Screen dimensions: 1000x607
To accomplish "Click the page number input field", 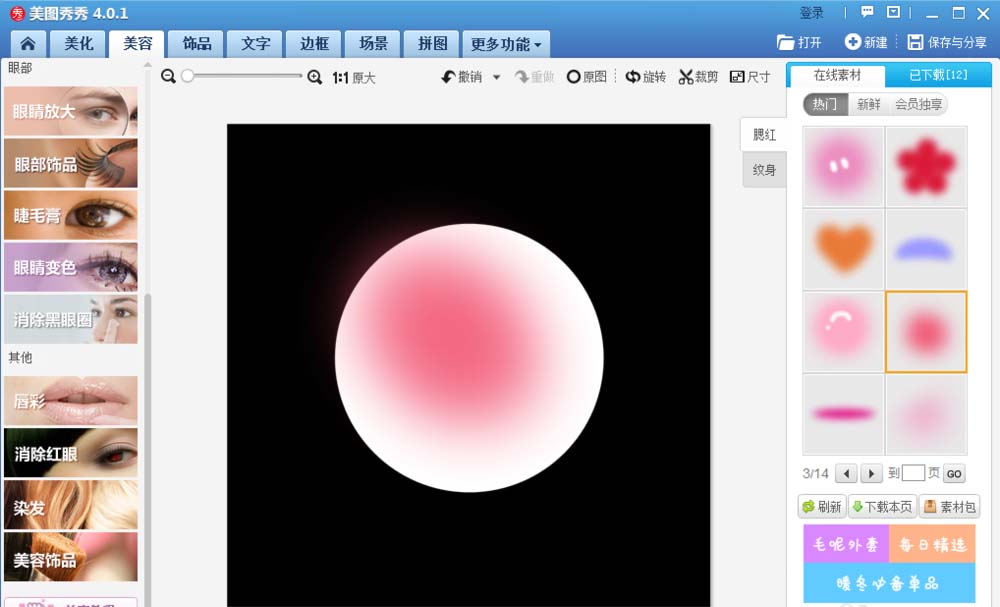I will [913, 473].
